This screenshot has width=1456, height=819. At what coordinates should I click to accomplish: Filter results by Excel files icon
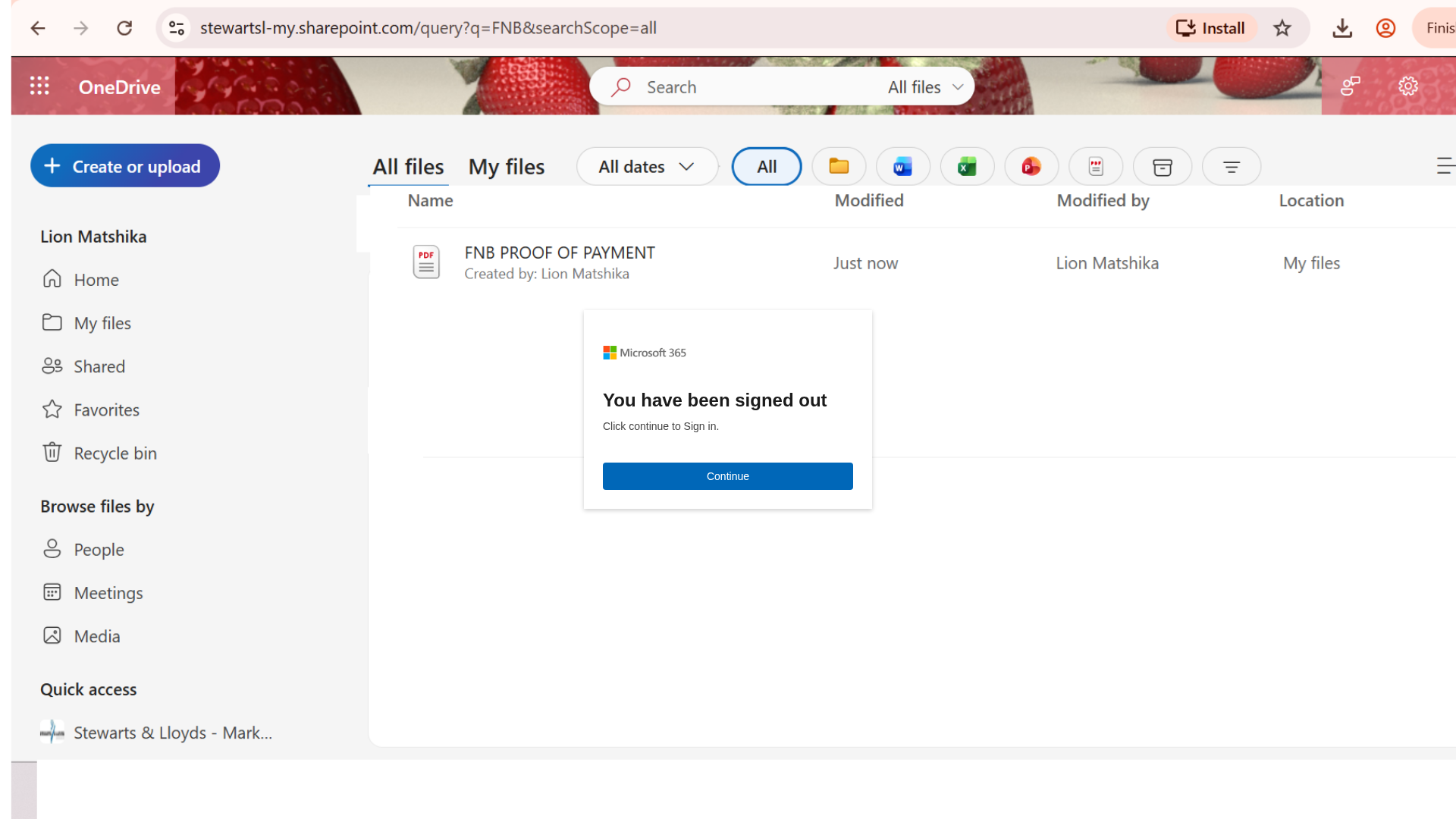click(967, 167)
